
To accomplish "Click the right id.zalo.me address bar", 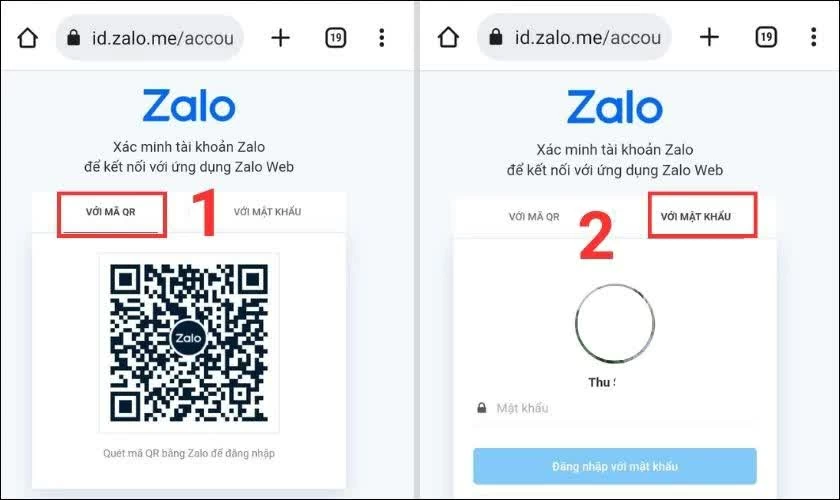I will click(x=574, y=37).
